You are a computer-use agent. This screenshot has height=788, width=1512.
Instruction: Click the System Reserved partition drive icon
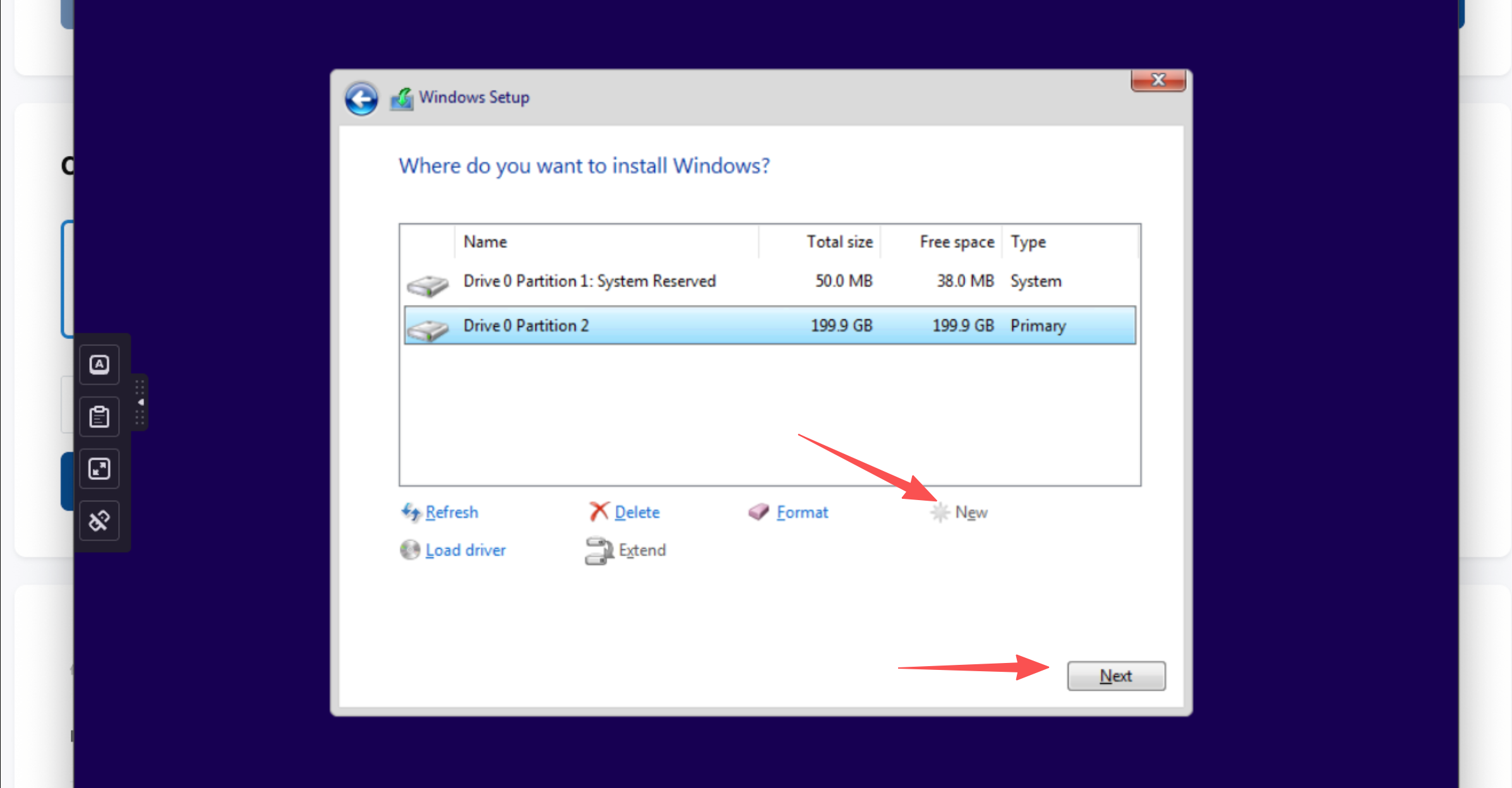[428, 285]
